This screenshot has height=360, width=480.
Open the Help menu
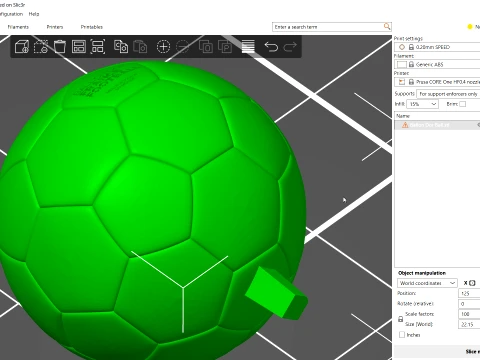pos(34,14)
